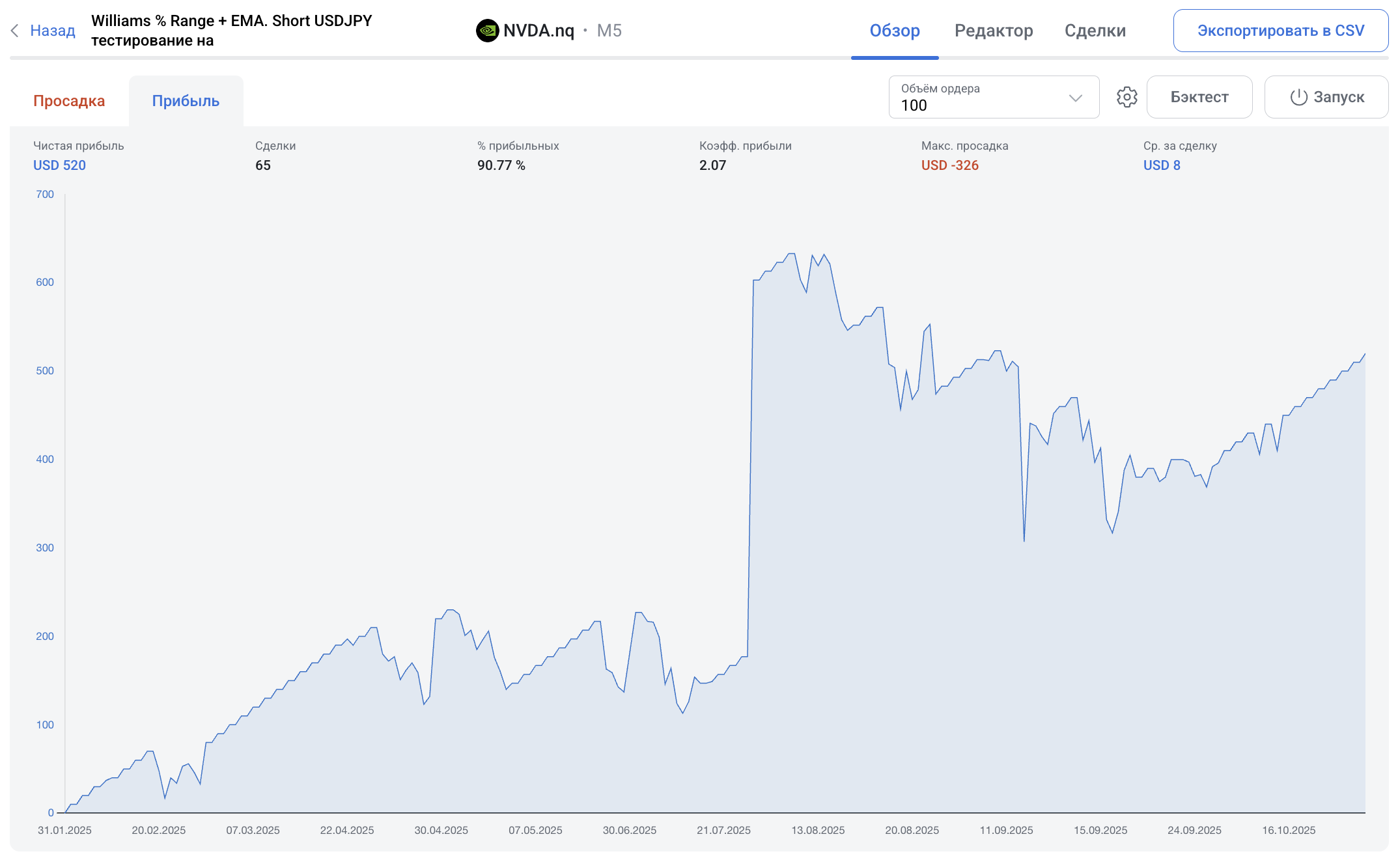The image size is (1400, 858).
Task: Click the USD -326 max drawdown value
Action: tap(949, 165)
